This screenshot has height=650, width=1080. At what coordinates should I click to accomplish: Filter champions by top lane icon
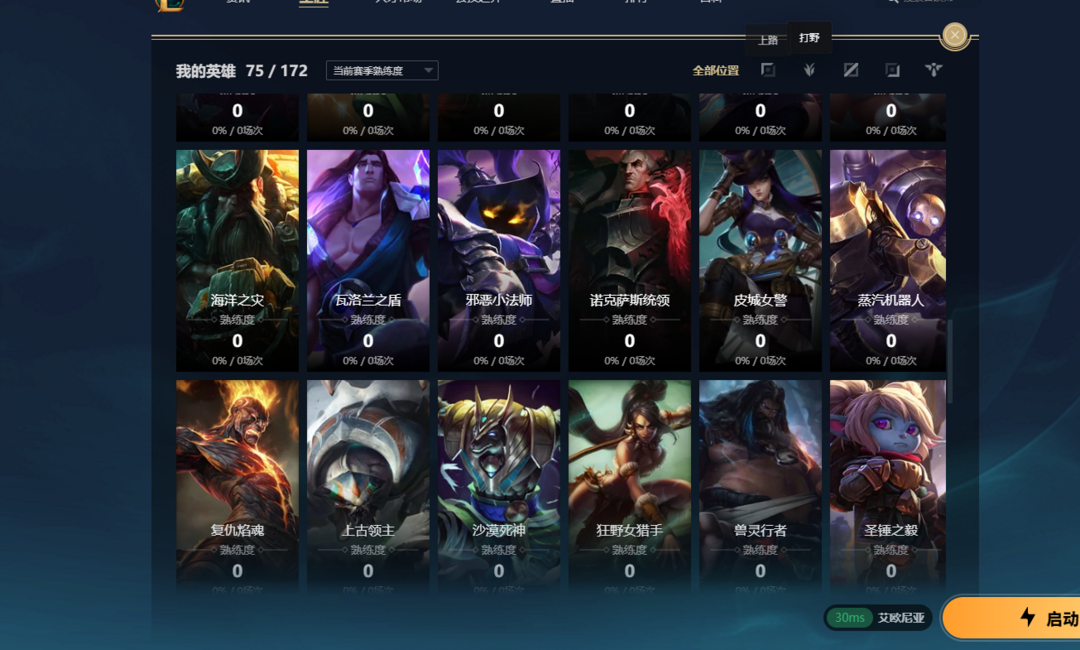[767, 70]
